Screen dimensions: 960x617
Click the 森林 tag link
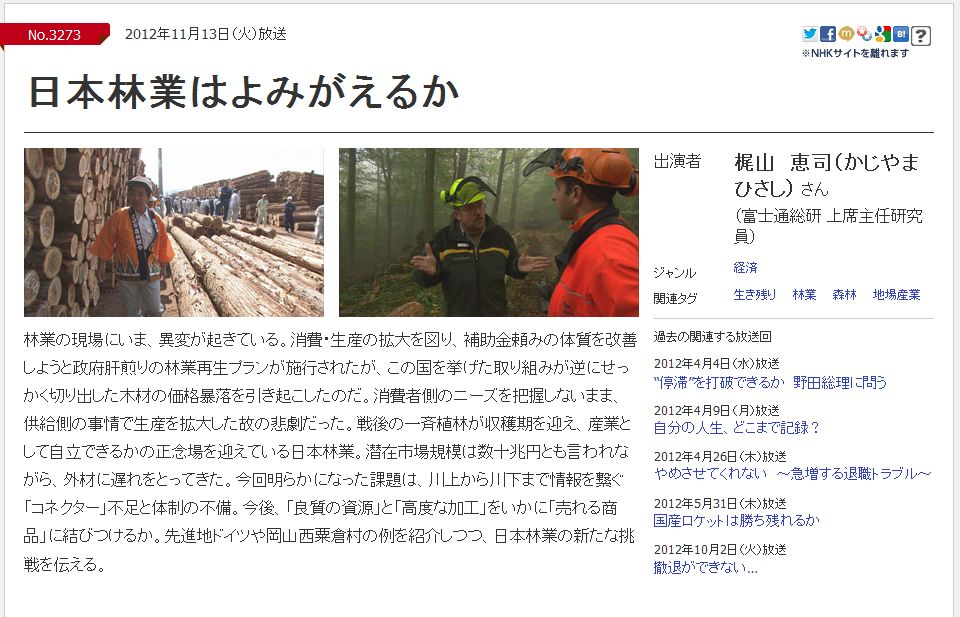coord(844,294)
